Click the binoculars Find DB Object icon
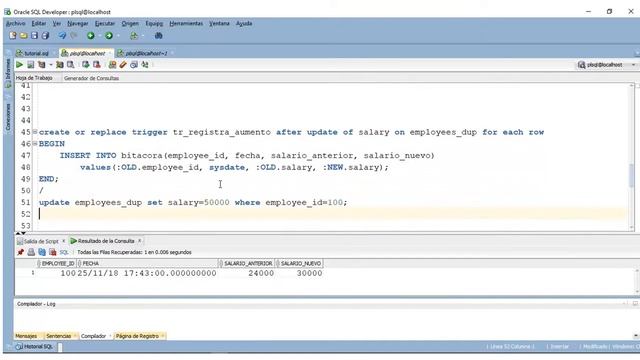Screen dimensions: 640x360 pos(158,36)
